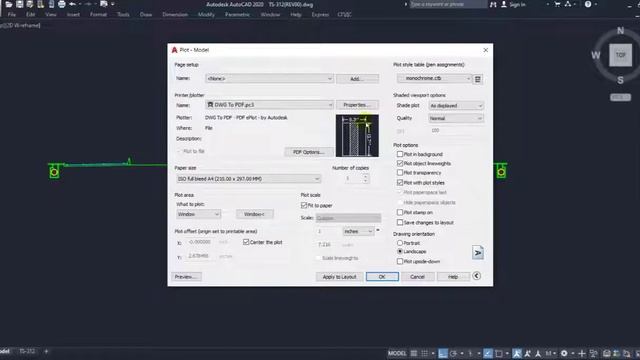Click the Sign In user icon
640x360 pixels.
pyautogui.click(x=504, y=4)
